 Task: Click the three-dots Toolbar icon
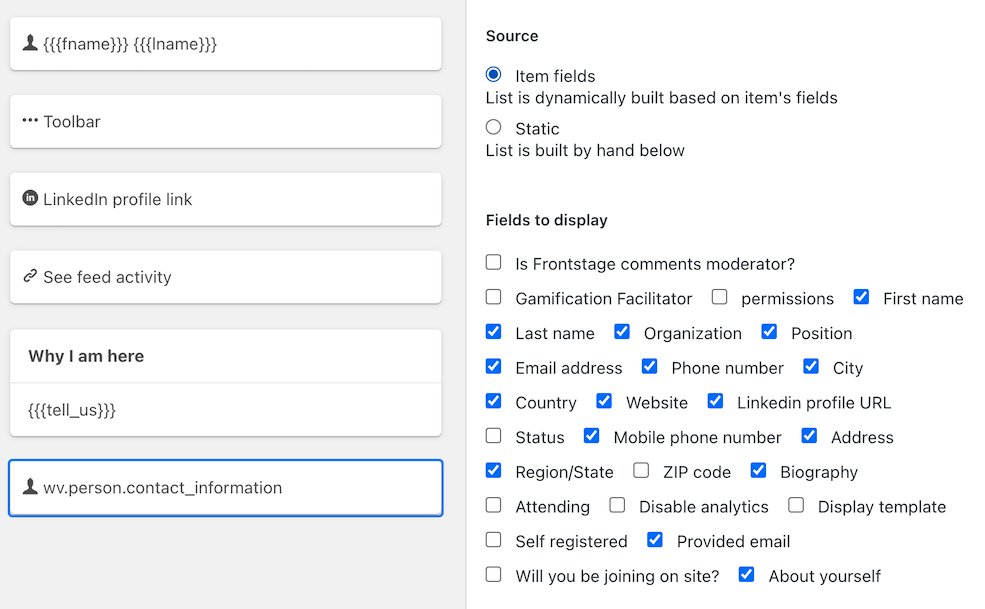[x=30, y=121]
